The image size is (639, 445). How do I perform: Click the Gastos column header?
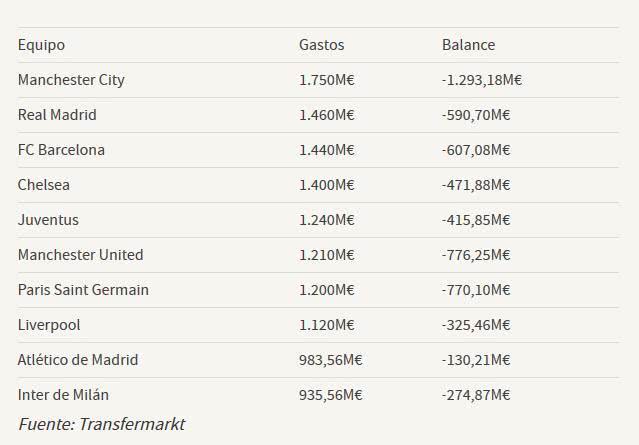pos(322,45)
